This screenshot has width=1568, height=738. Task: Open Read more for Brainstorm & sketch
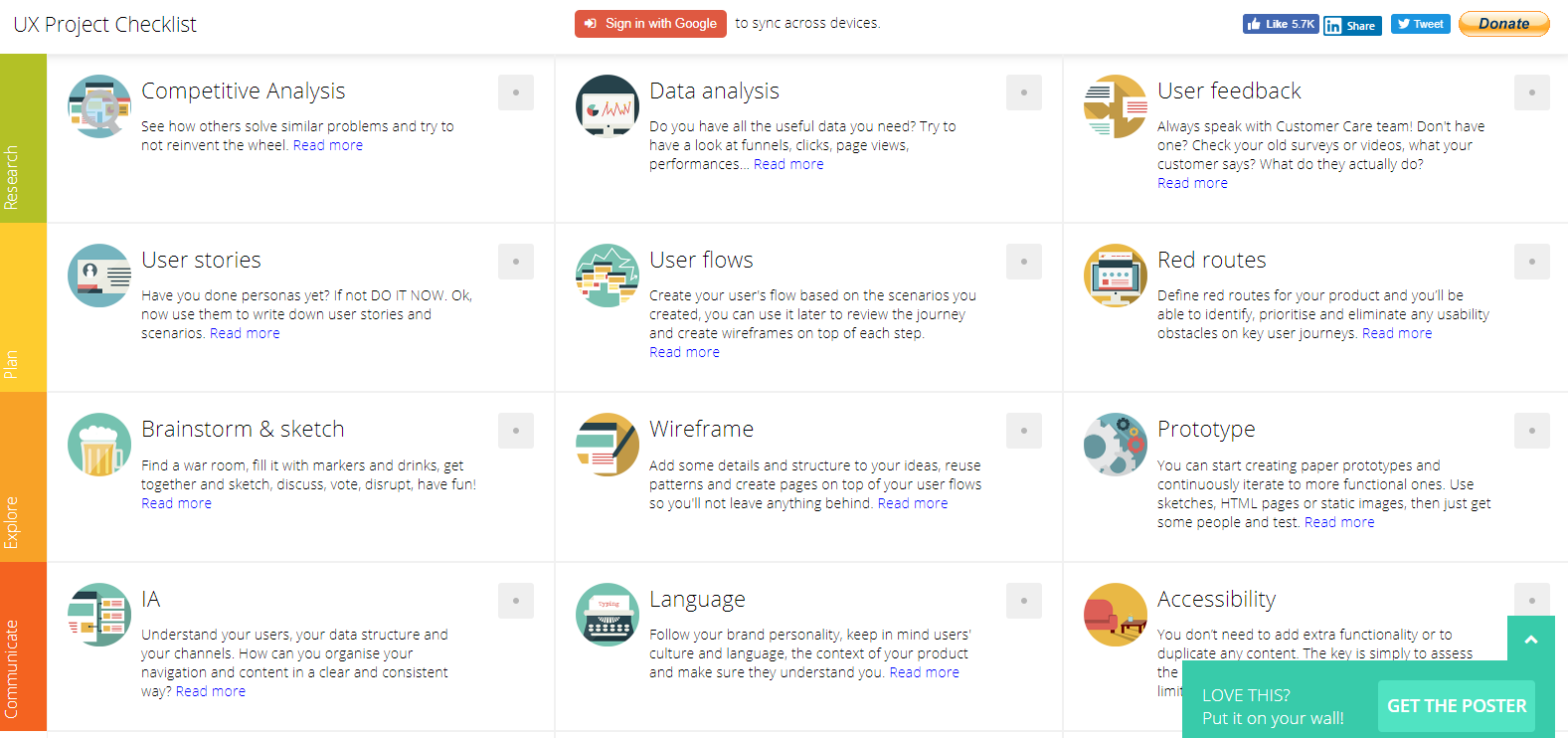tap(176, 503)
